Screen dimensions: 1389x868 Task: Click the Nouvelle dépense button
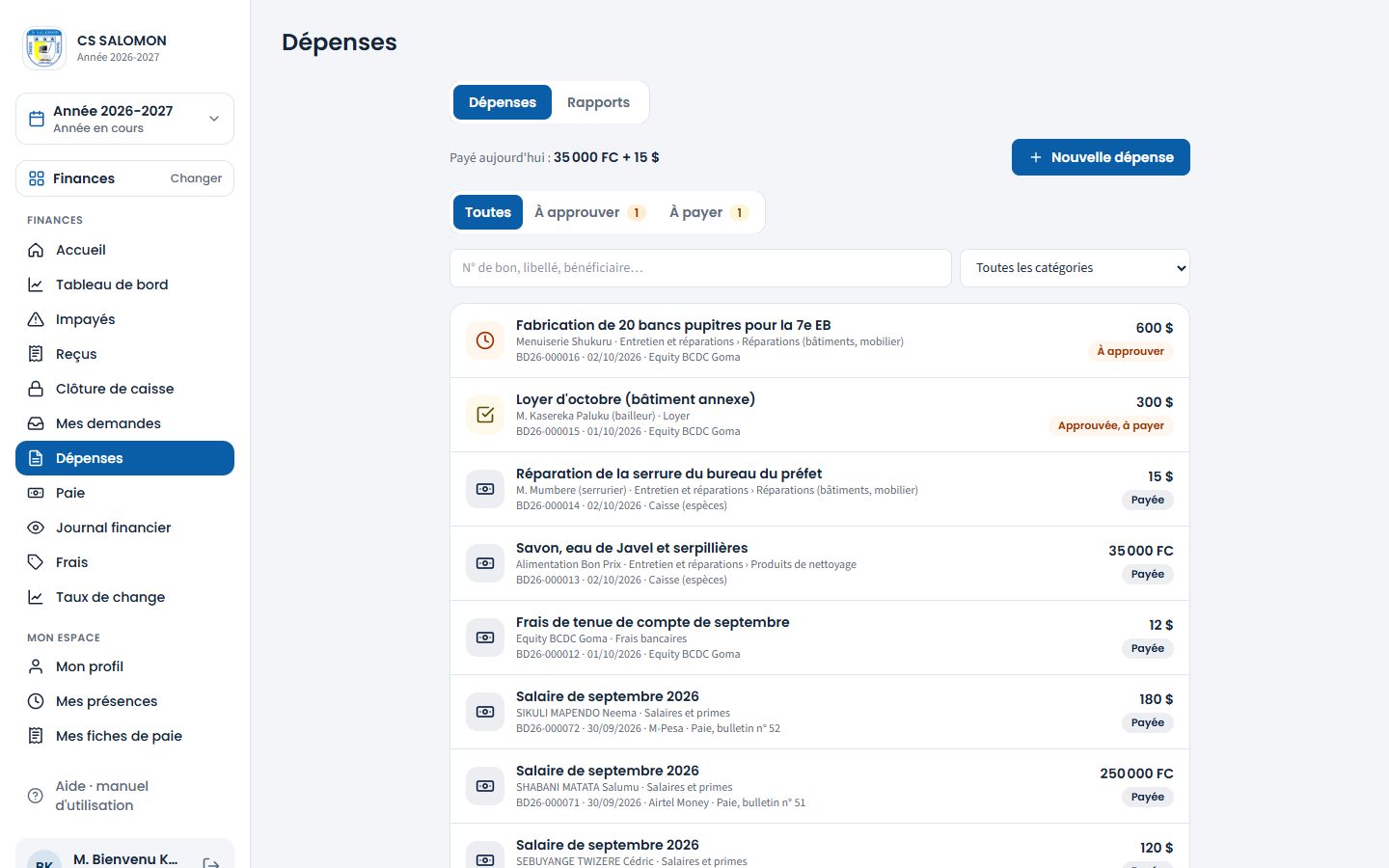[1101, 157]
